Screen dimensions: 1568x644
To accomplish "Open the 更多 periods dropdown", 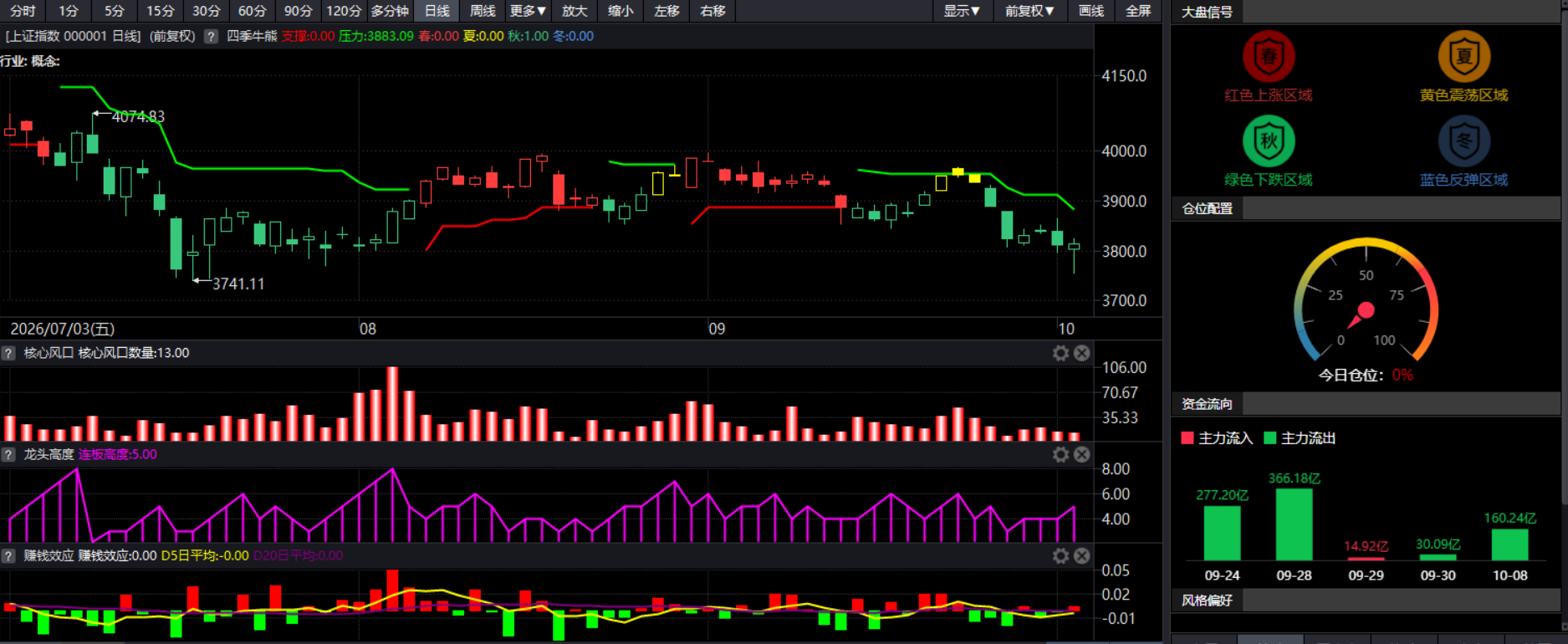I will pyautogui.click(x=529, y=11).
